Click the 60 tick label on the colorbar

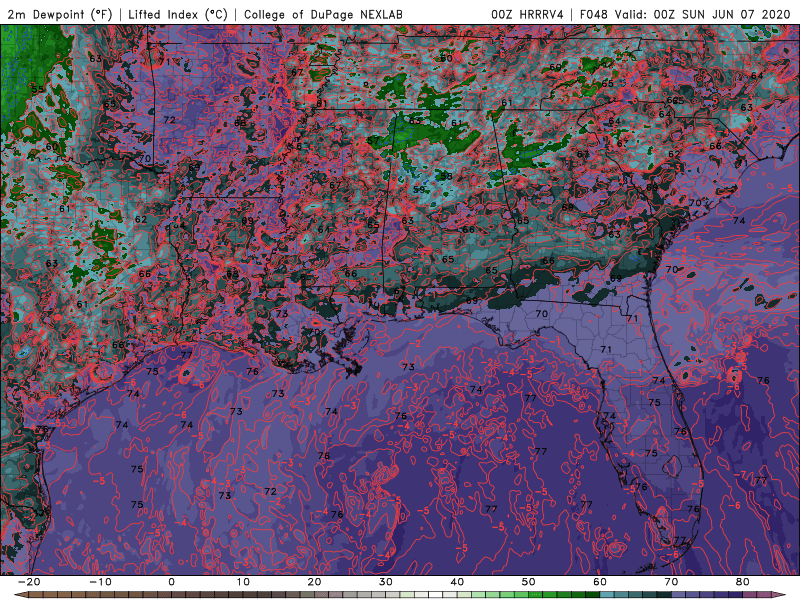(x=600, y=582)
